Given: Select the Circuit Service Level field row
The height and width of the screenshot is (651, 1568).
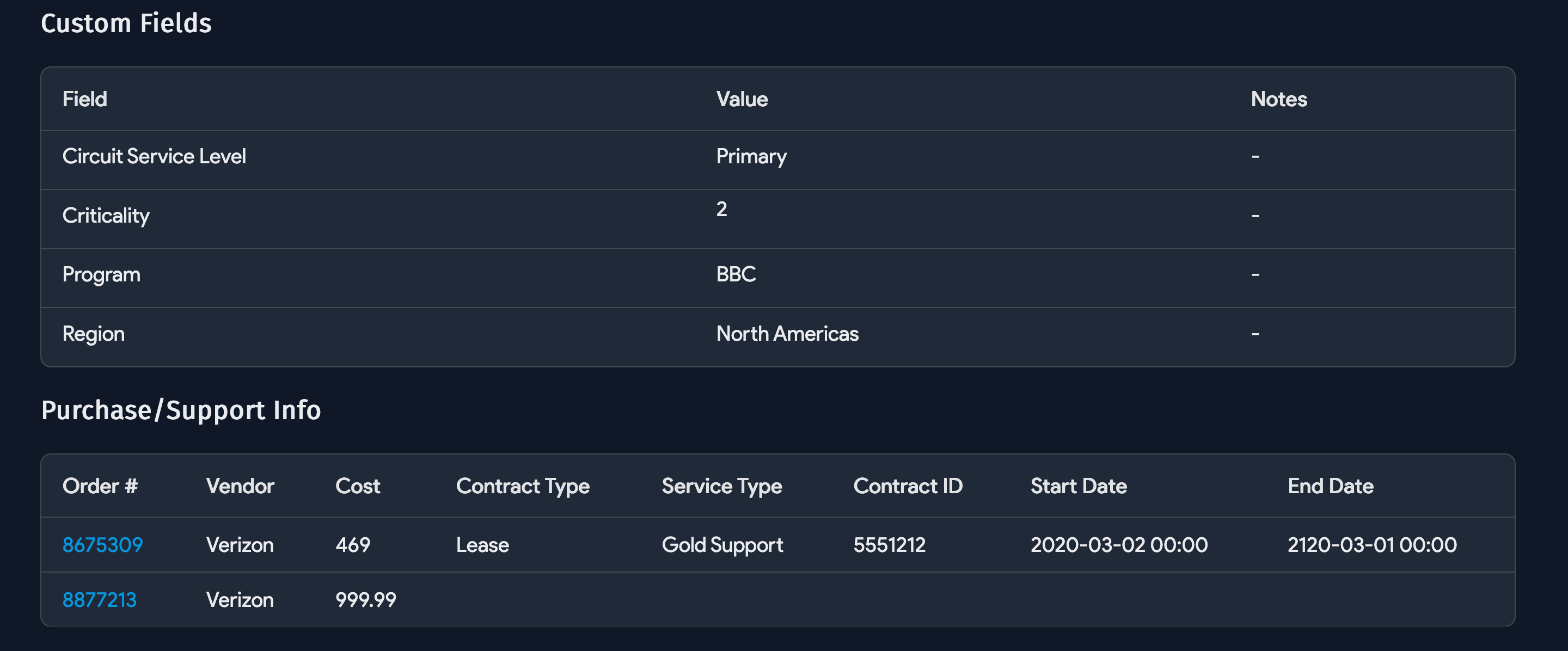Looking at the screenshot, I should tap(154, 156).
